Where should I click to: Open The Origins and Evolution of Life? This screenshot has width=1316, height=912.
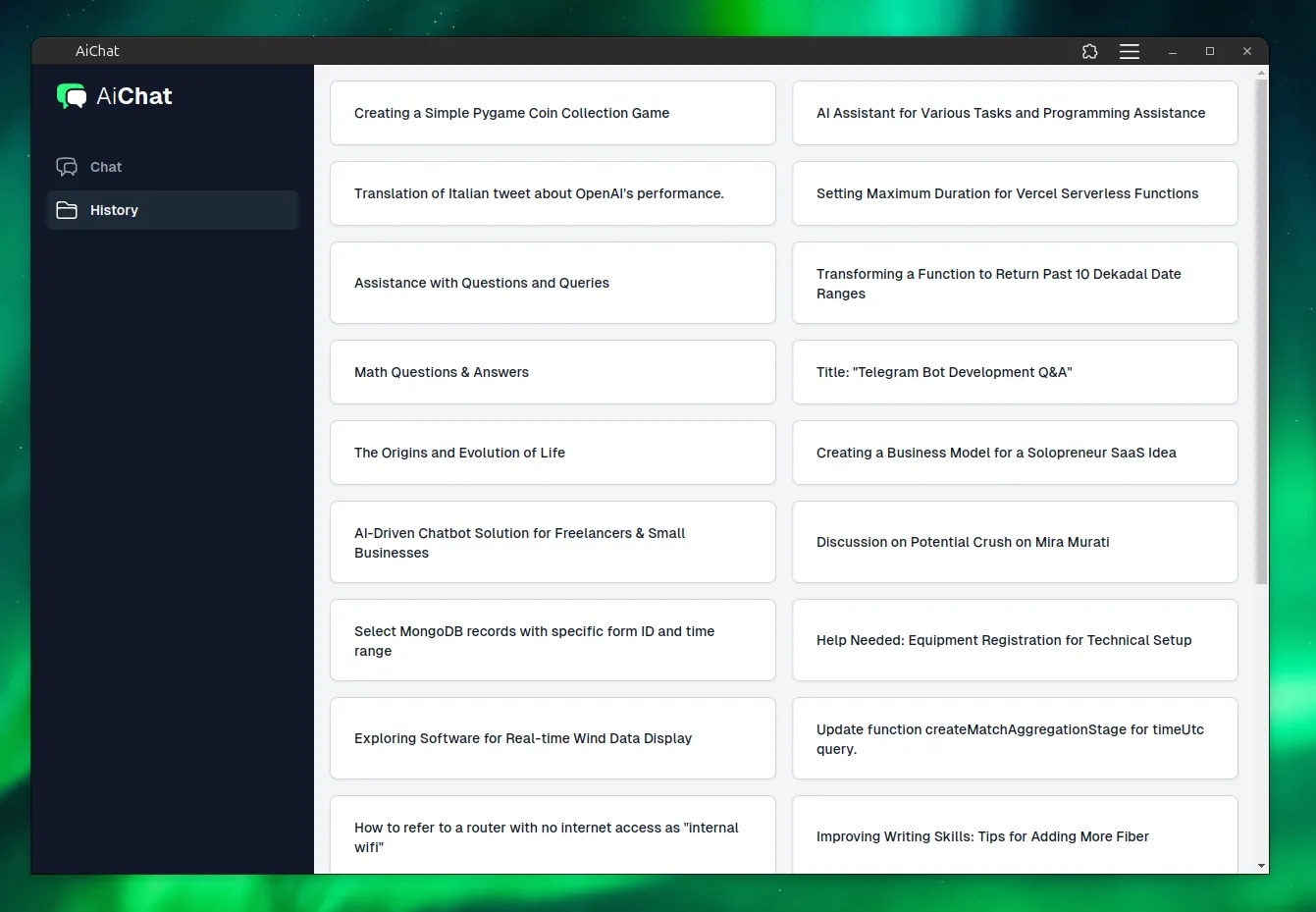pyautogui.click(x=553, y=453)
